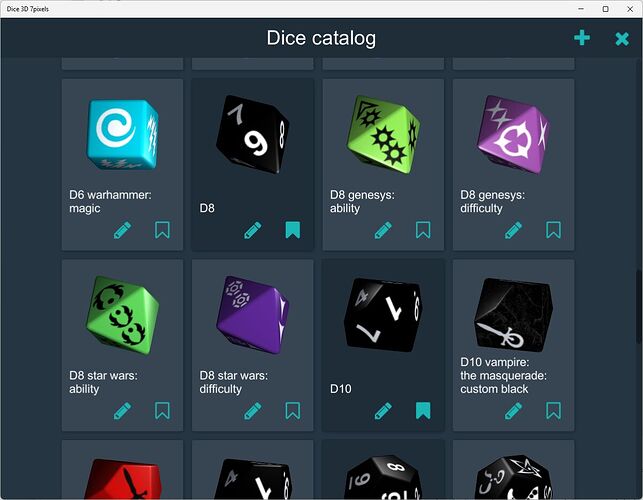The image size is (643, 500).
Task: Edit the D10 die with pencil icon
Action: click(x=383, y=411)
